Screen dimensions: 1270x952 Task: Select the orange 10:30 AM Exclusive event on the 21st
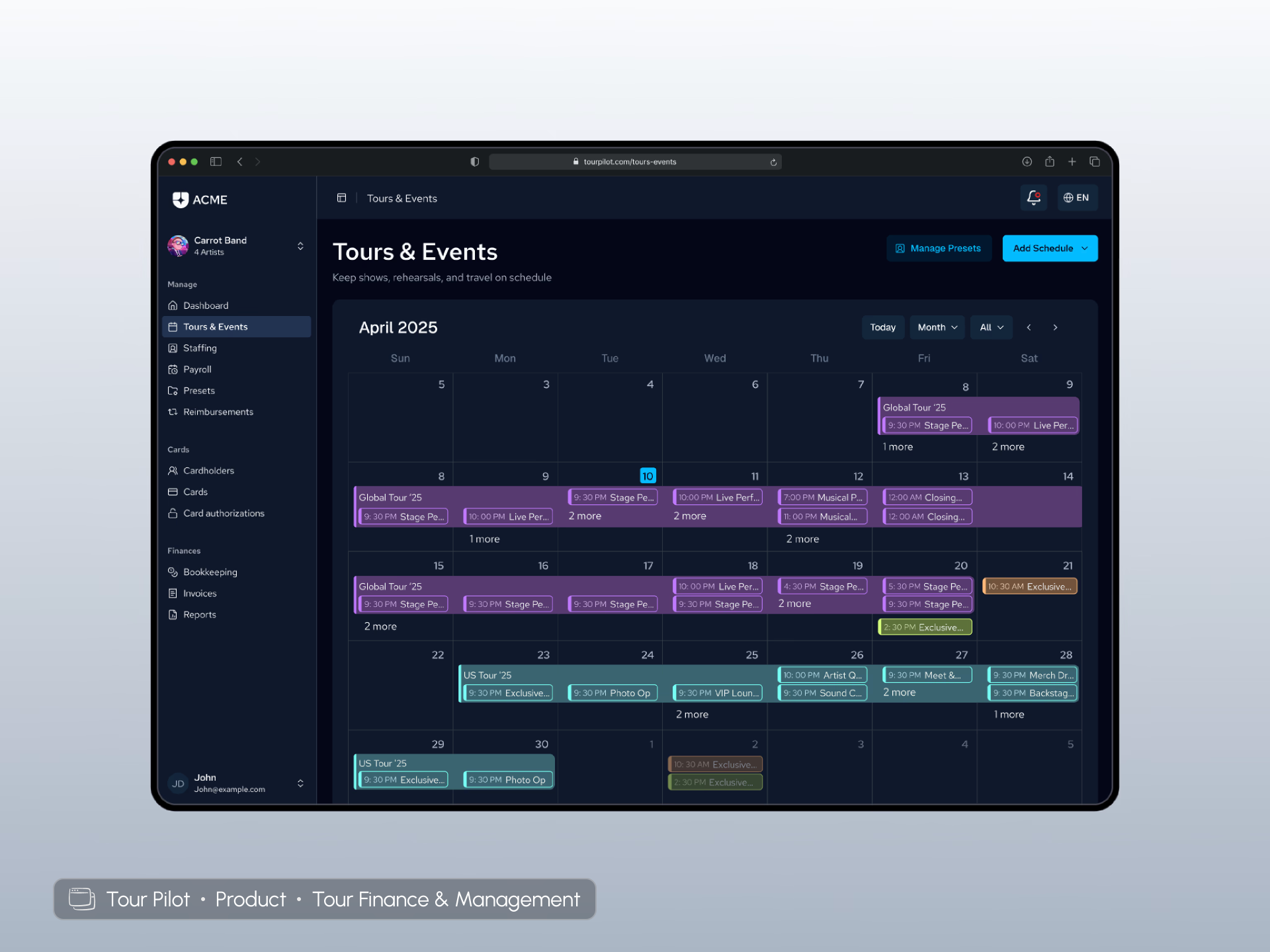click(x=1029, y=586)
